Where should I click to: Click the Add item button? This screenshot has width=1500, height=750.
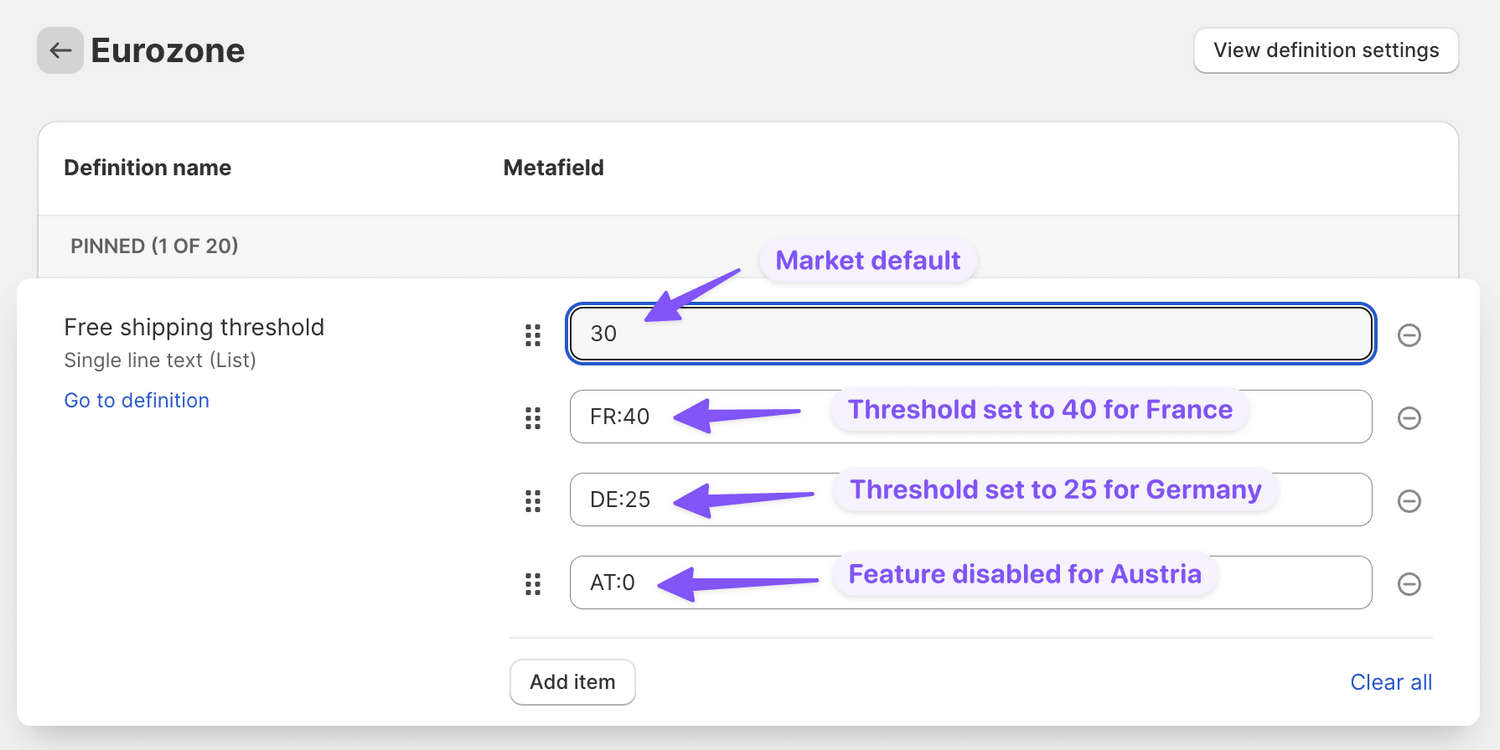click(x=572, y=682)
